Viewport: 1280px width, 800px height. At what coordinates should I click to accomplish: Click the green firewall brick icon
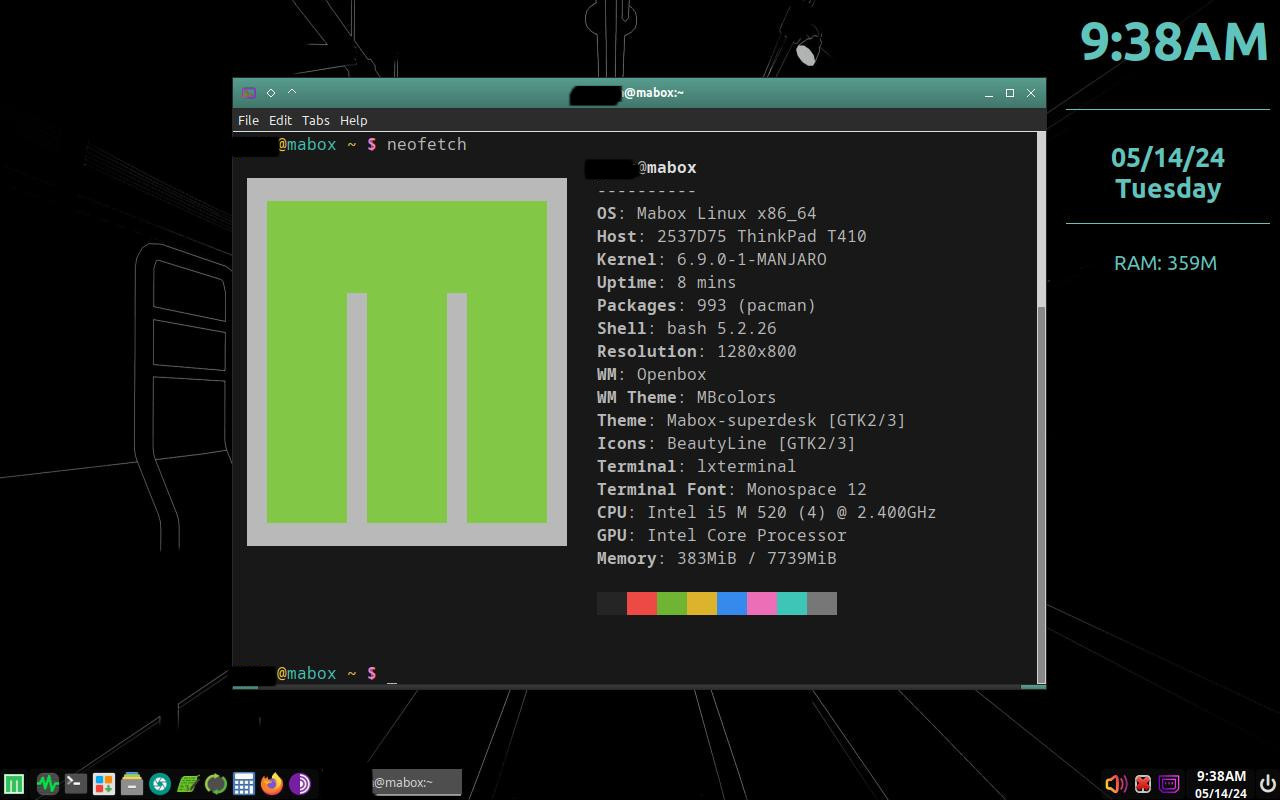click(187, 783)
